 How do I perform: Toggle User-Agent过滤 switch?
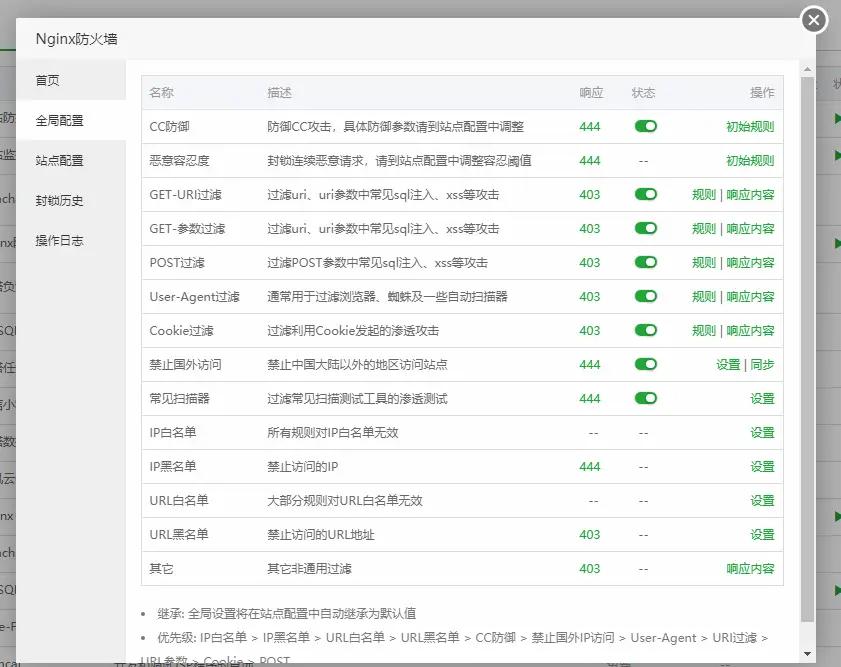pos(645,297)
